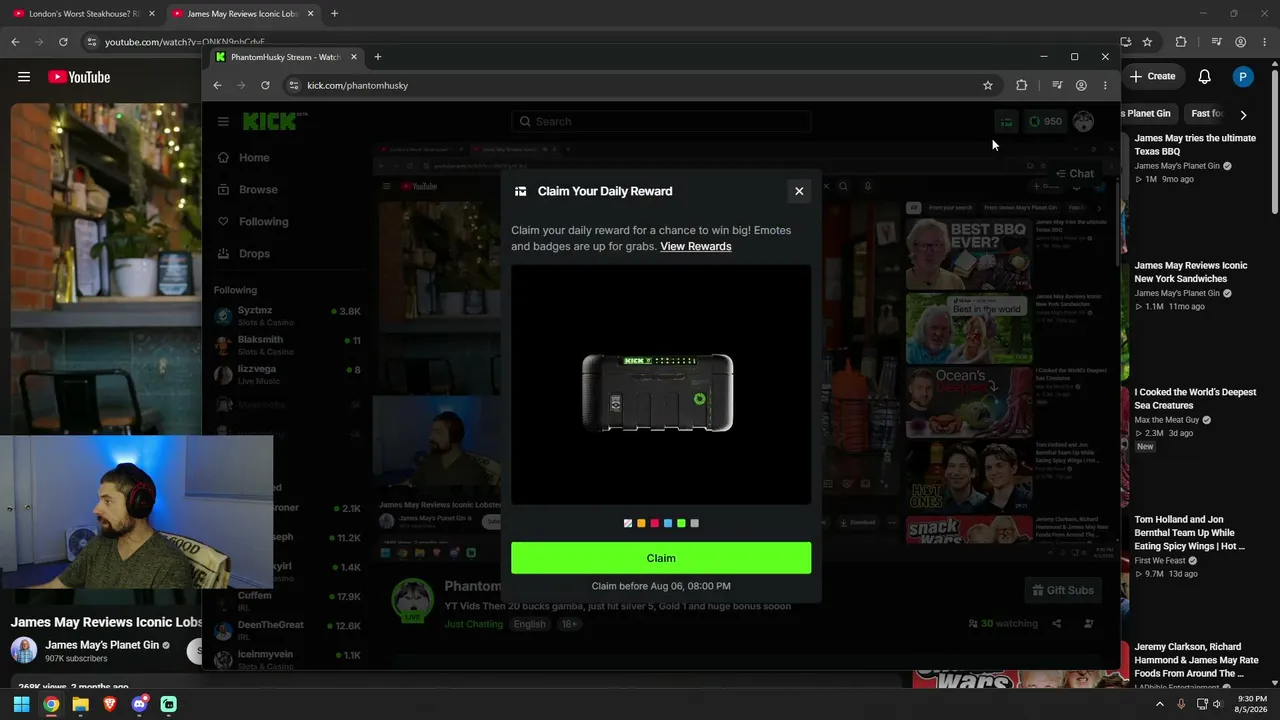Viewport: 1280px width, 720px height.
Task: Reload the YouTube page
Action: 63,42
